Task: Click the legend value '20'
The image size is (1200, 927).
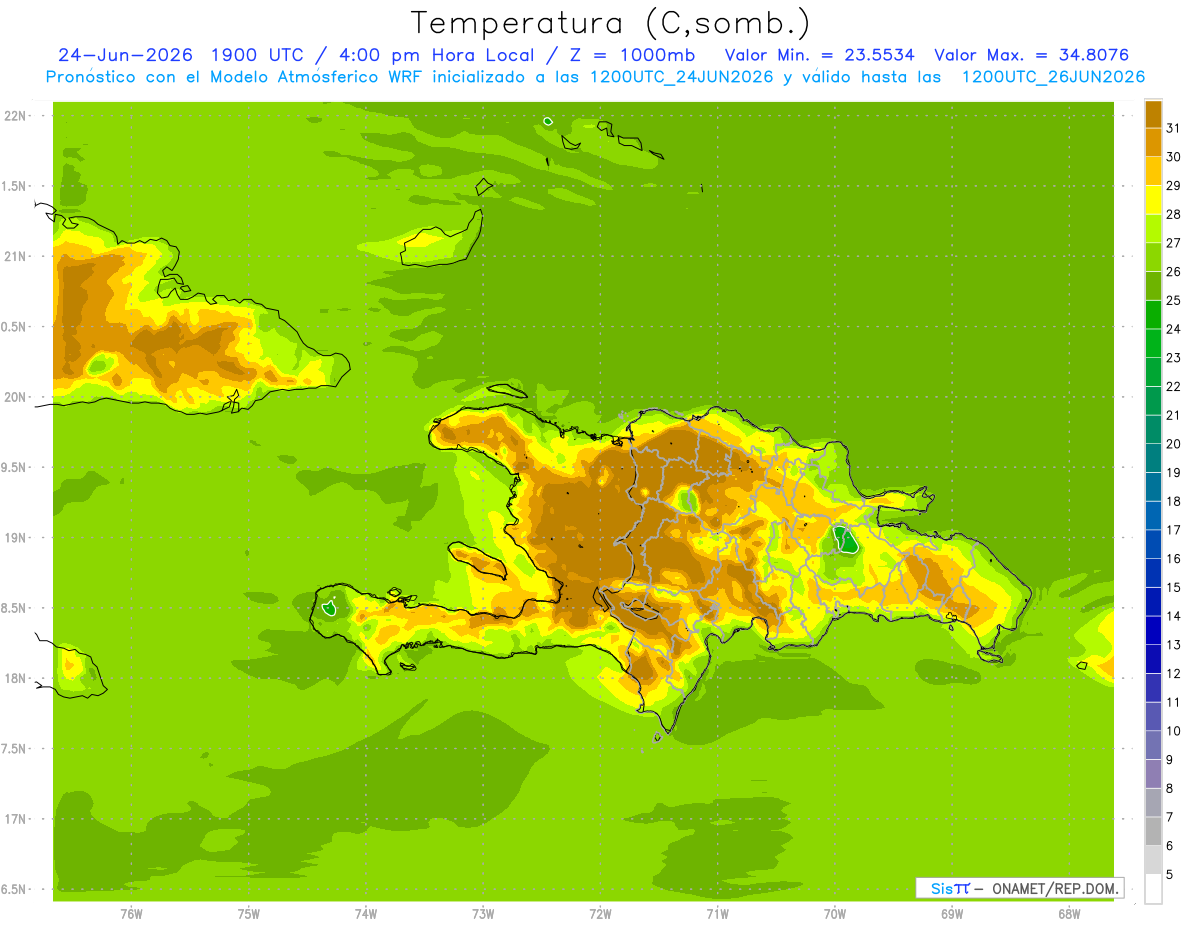Action: pos(1173,444)
